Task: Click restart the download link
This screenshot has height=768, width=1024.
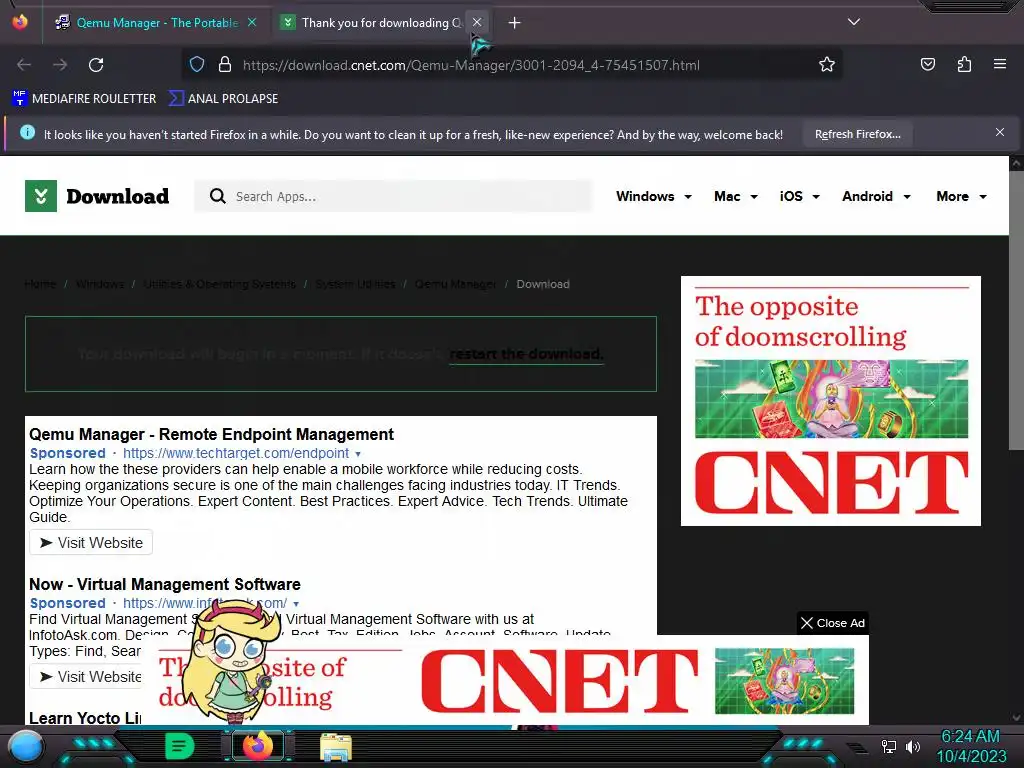Action: point(526,354)
